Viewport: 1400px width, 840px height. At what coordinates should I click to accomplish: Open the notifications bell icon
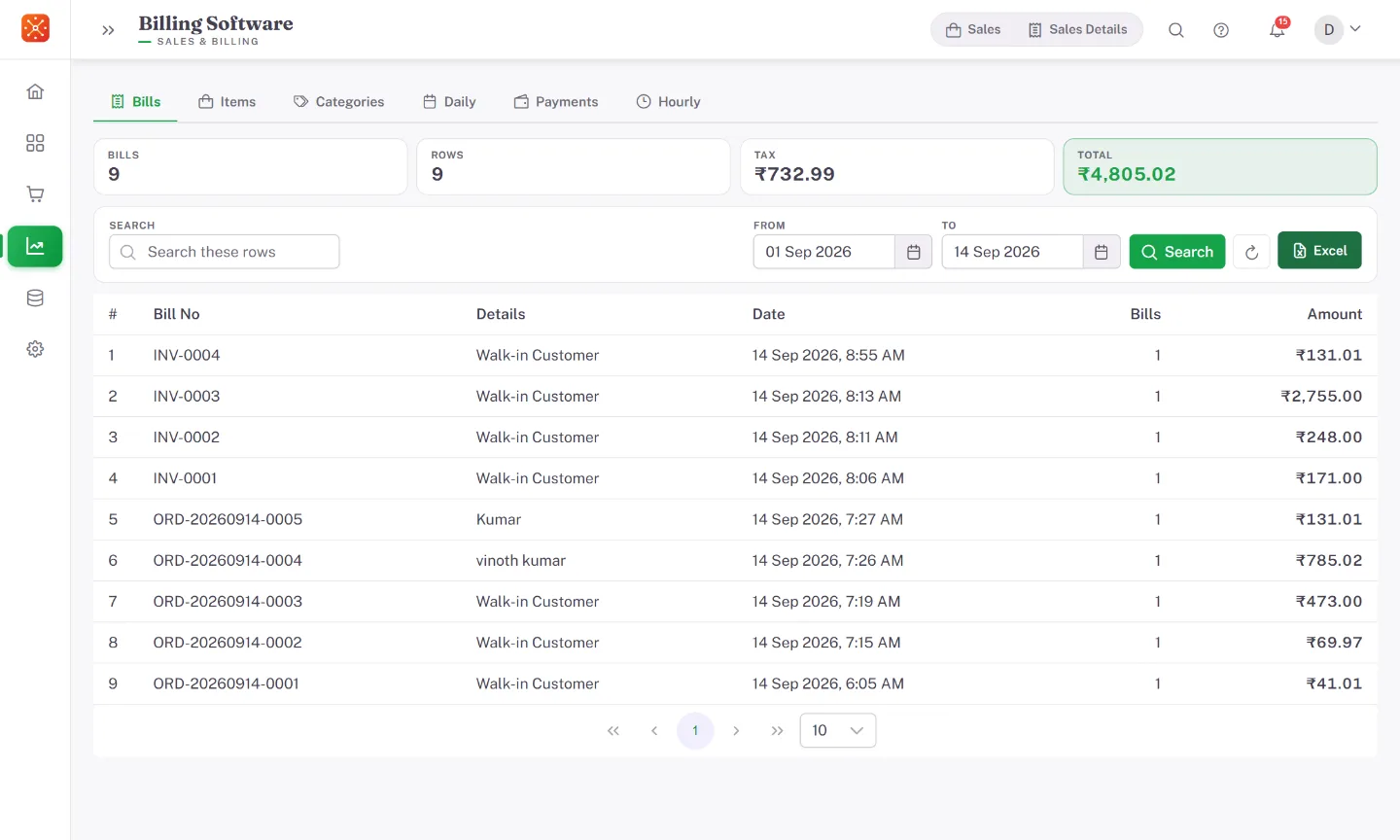click(1277, 30)
